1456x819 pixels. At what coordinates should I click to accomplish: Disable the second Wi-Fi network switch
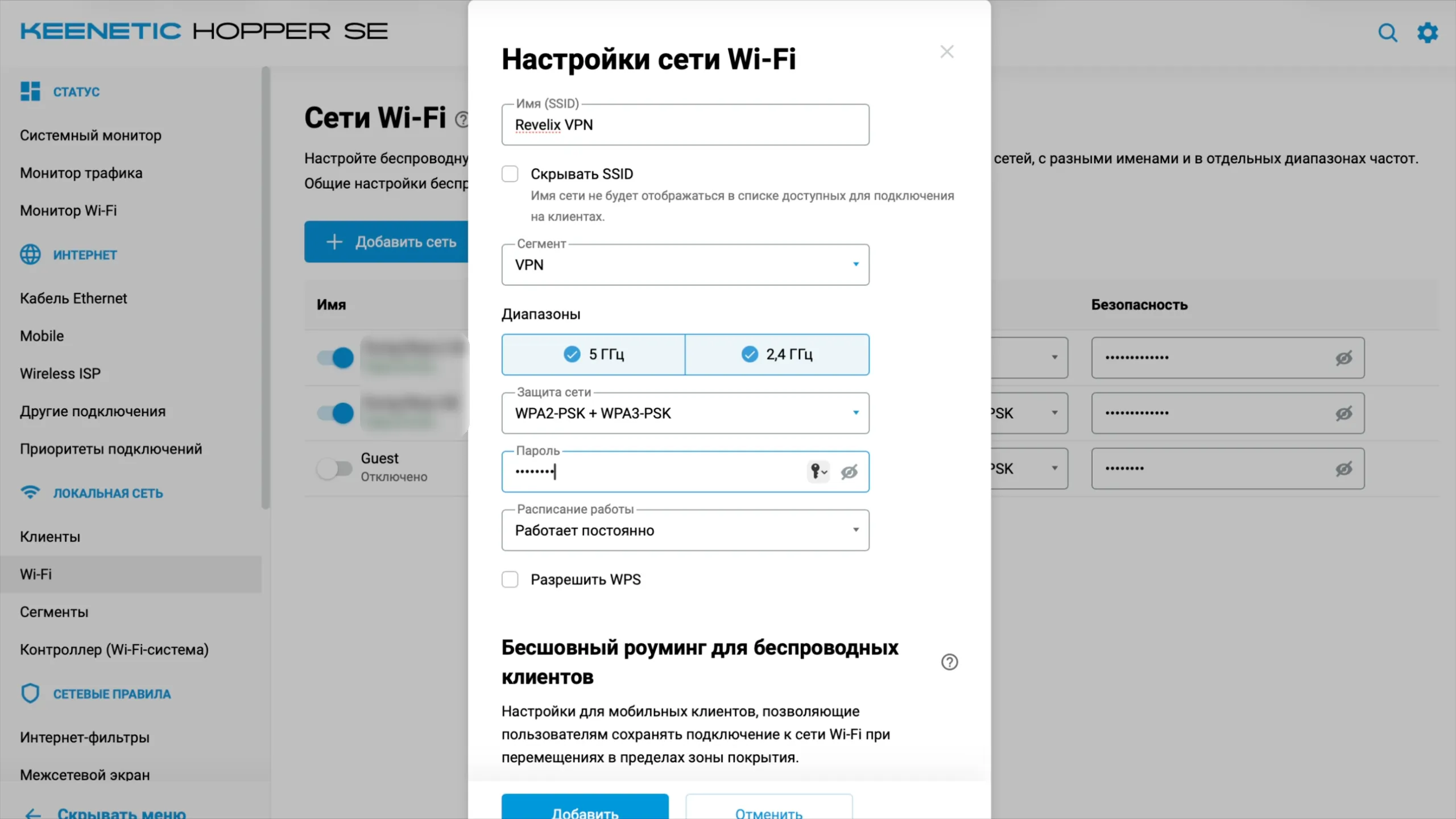pyautogui.click(x=335, y=413)
